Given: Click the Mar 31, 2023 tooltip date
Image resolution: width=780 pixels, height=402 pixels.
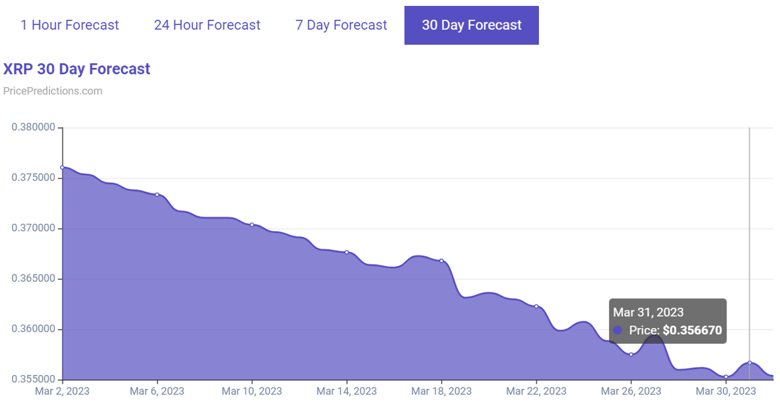Looking at the screenshot, I should (x=651, y=312).
